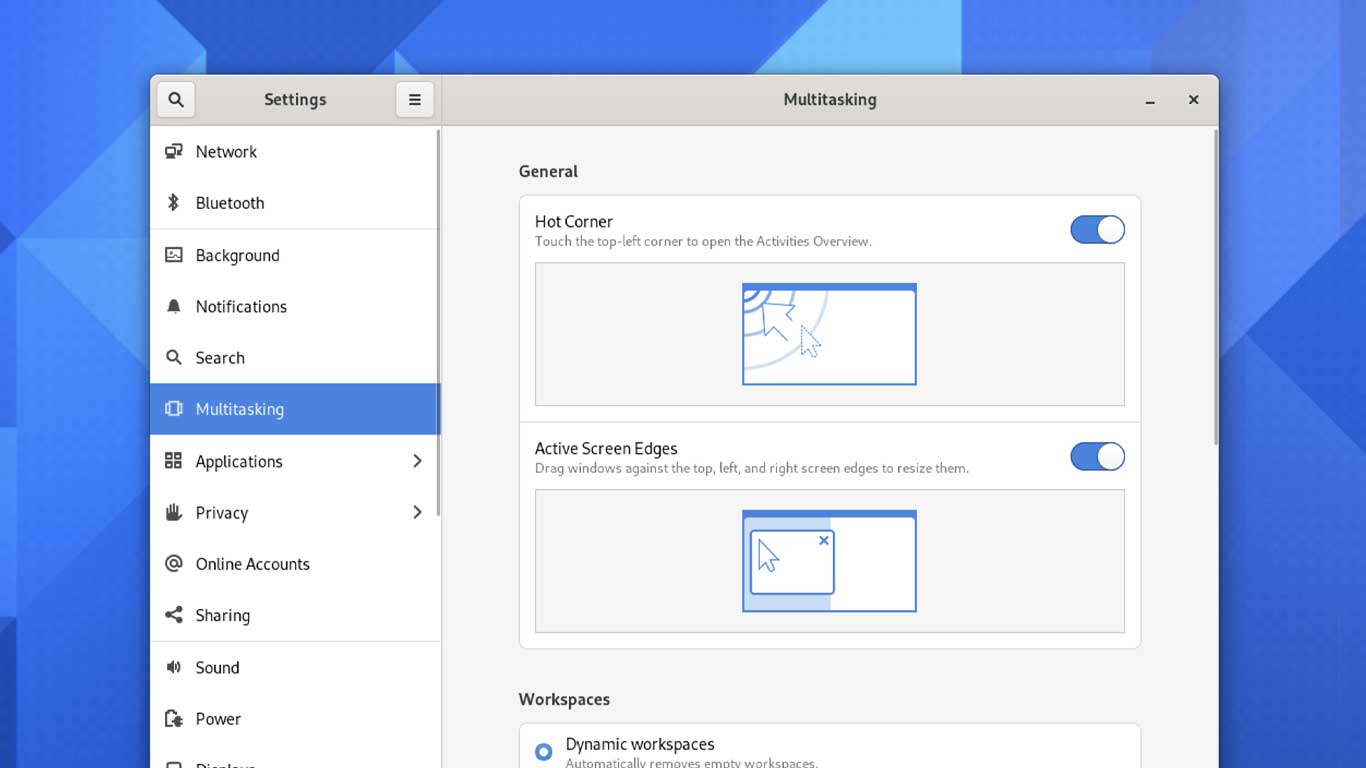Expand the Applications submenu chevron
This screenshot has width=1366, height=768.
(417, 461)
